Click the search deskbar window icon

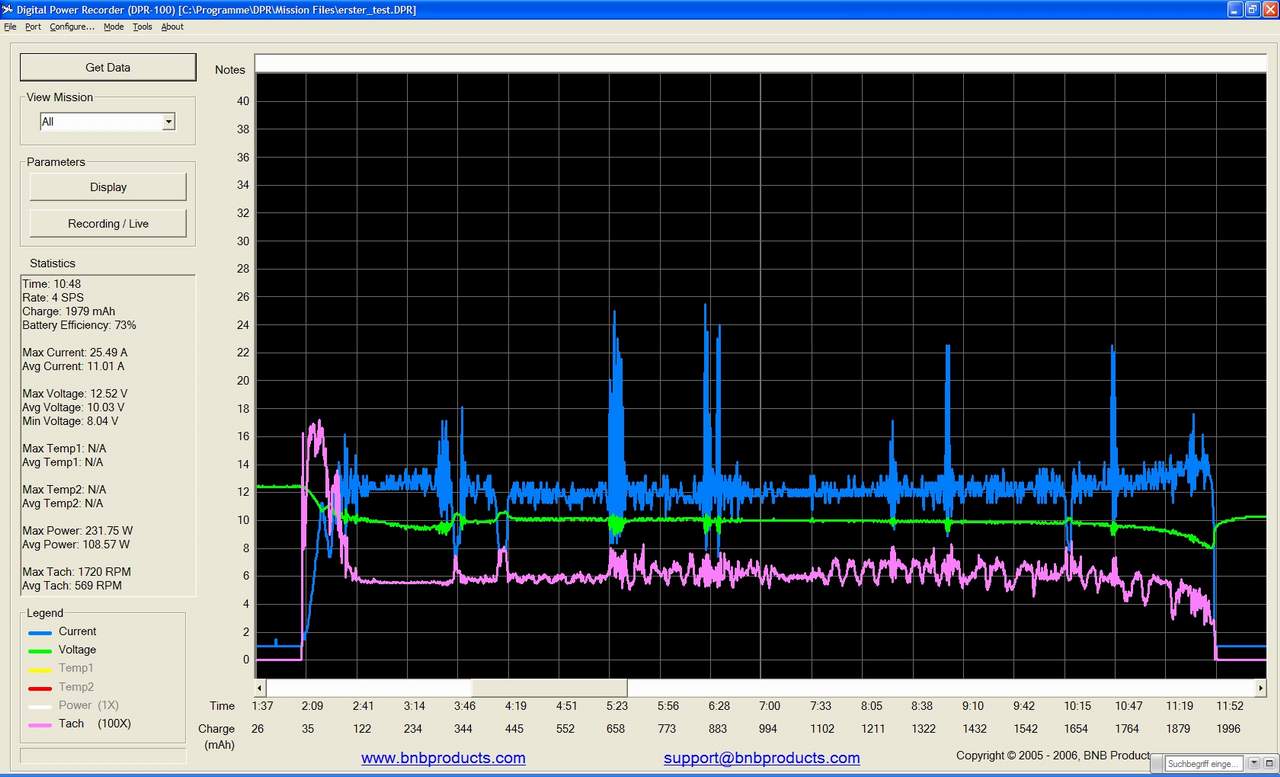[x=1269, y=763]
